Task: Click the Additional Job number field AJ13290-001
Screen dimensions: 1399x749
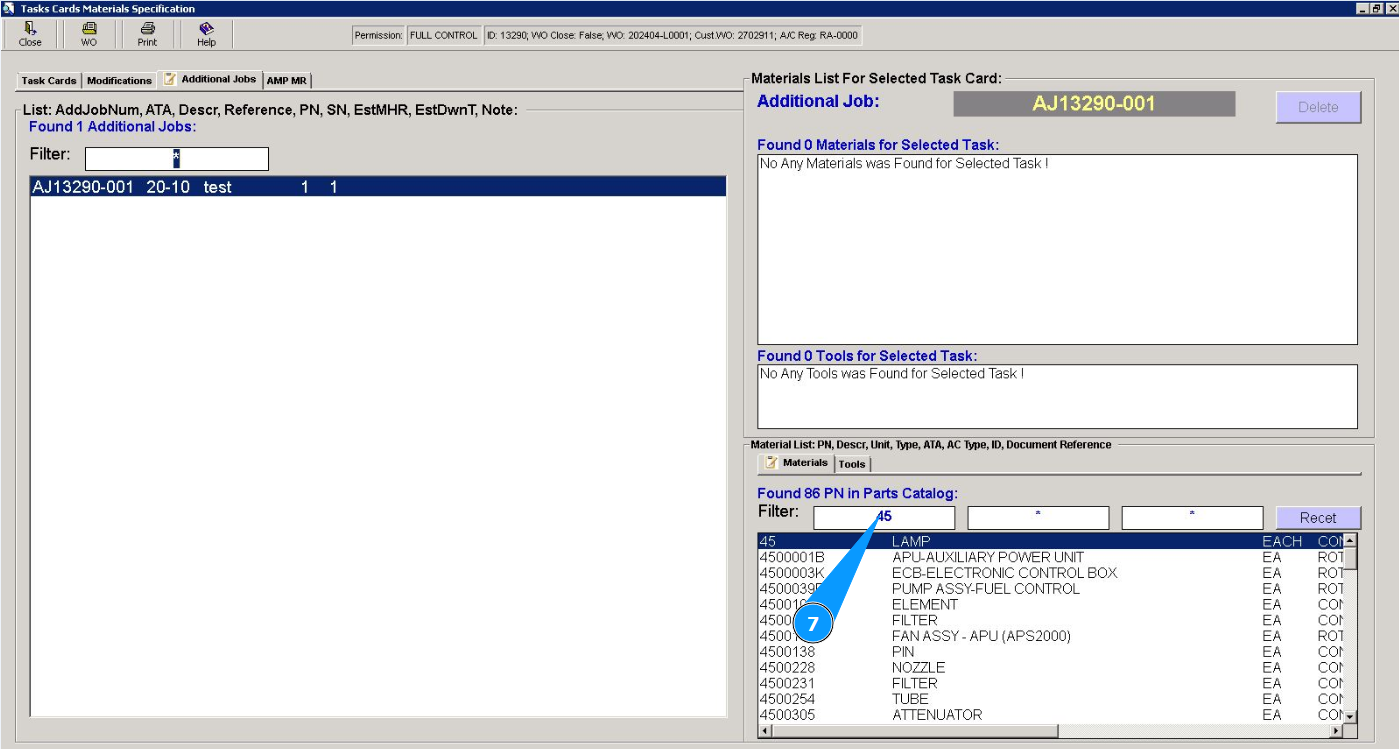Action: 1094,104
